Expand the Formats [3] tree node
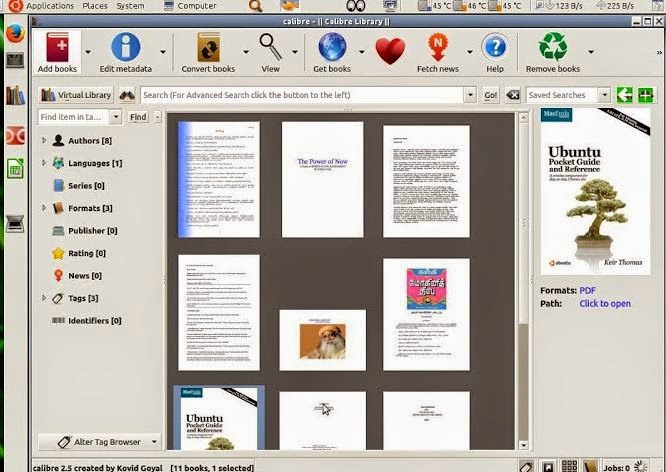 pyautogui.click(x=44, y=208)
